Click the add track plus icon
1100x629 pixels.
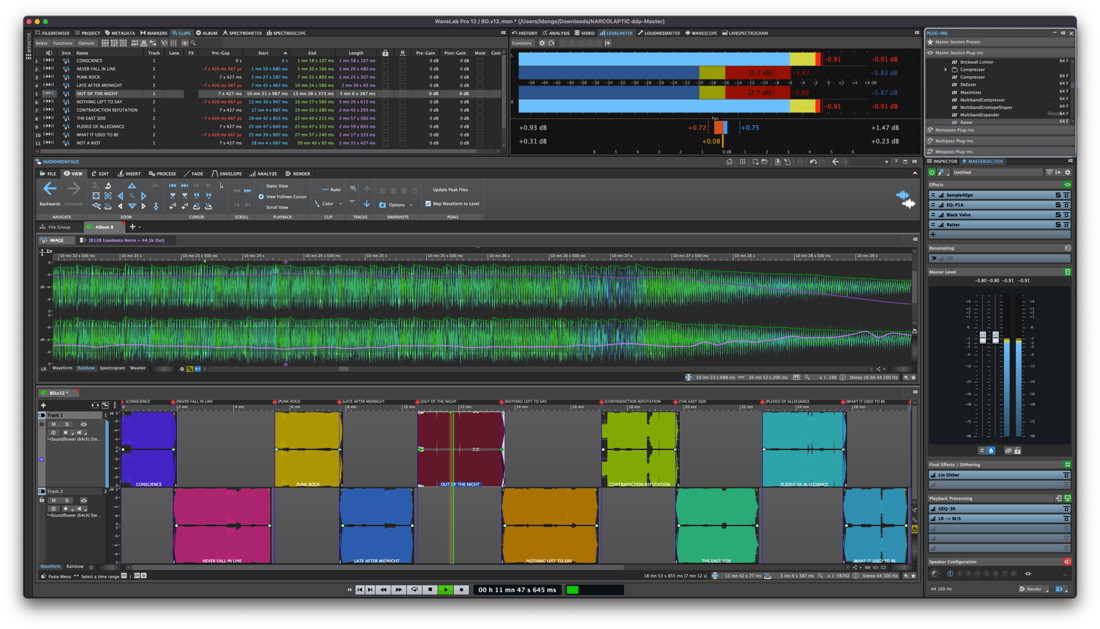click(x=44, y=405)
